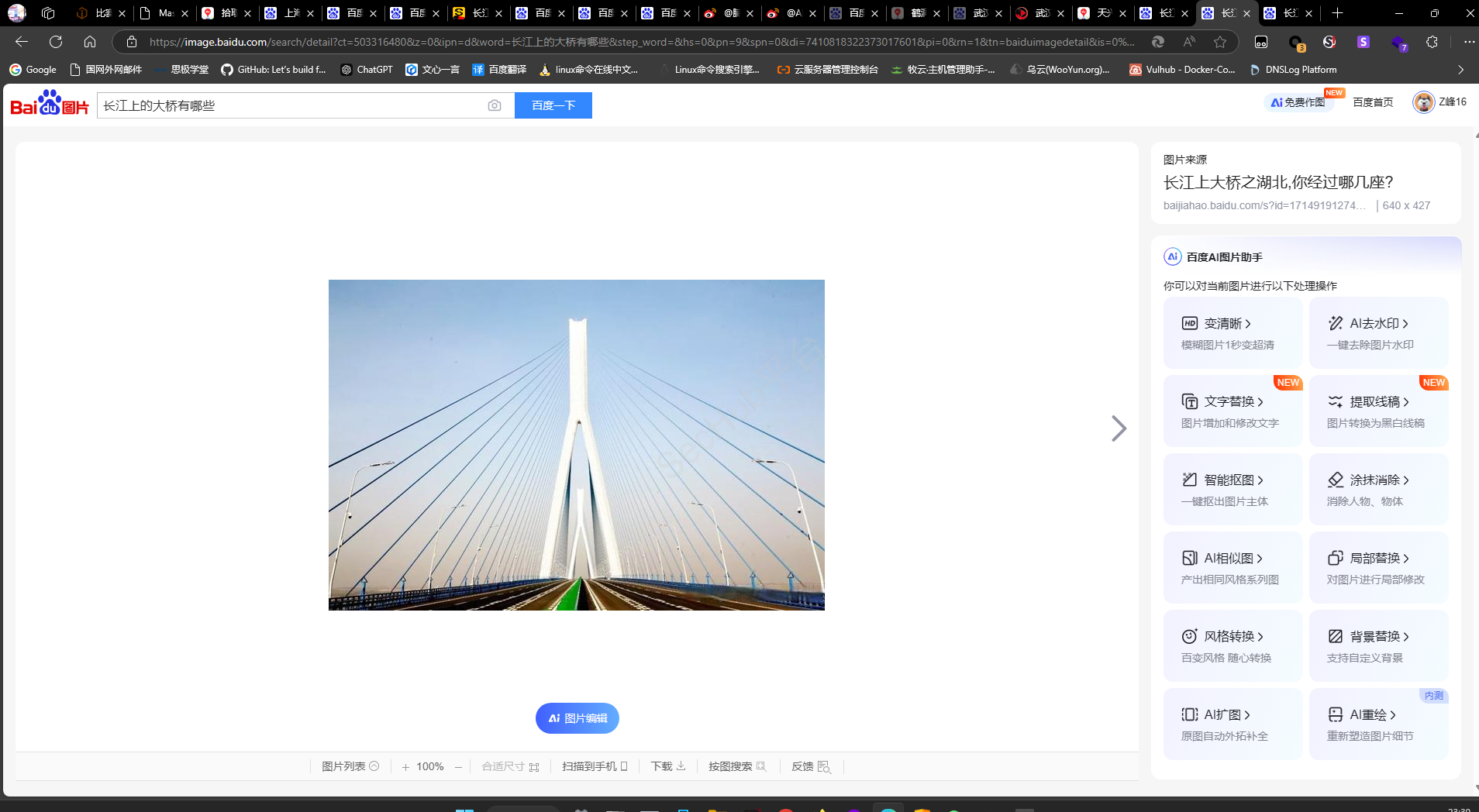Bookmark page with star icon
Screen dimensions: 1479x812
click(1220, 42)
